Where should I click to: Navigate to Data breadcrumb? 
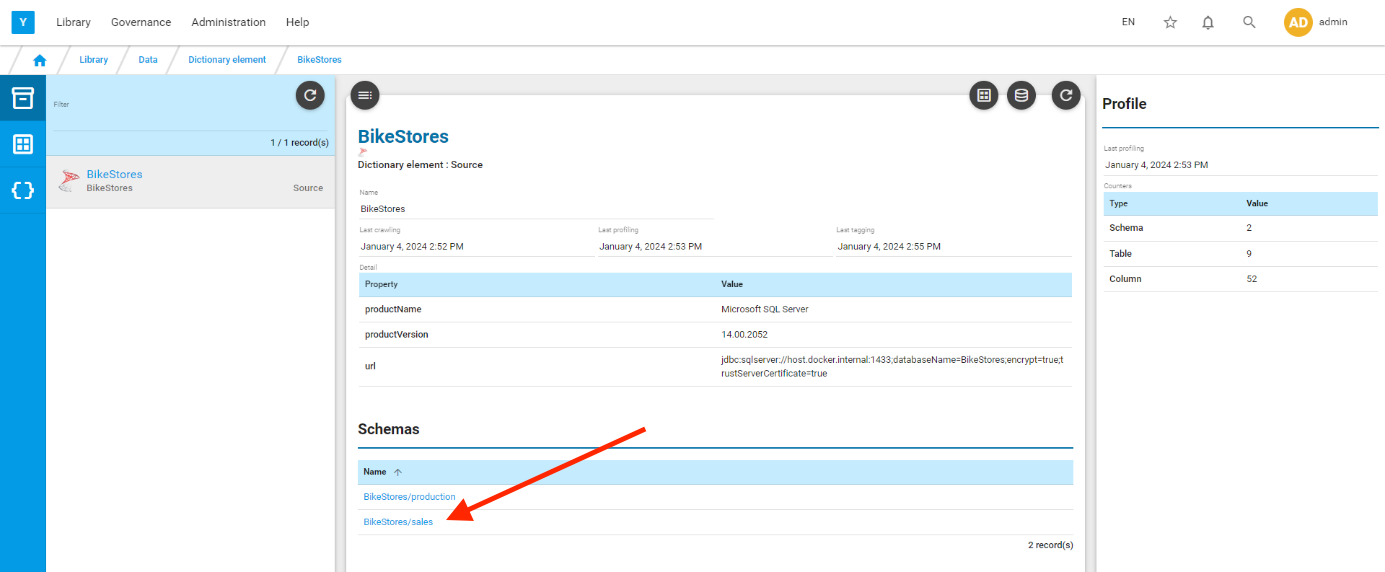(x=148, y=60)
